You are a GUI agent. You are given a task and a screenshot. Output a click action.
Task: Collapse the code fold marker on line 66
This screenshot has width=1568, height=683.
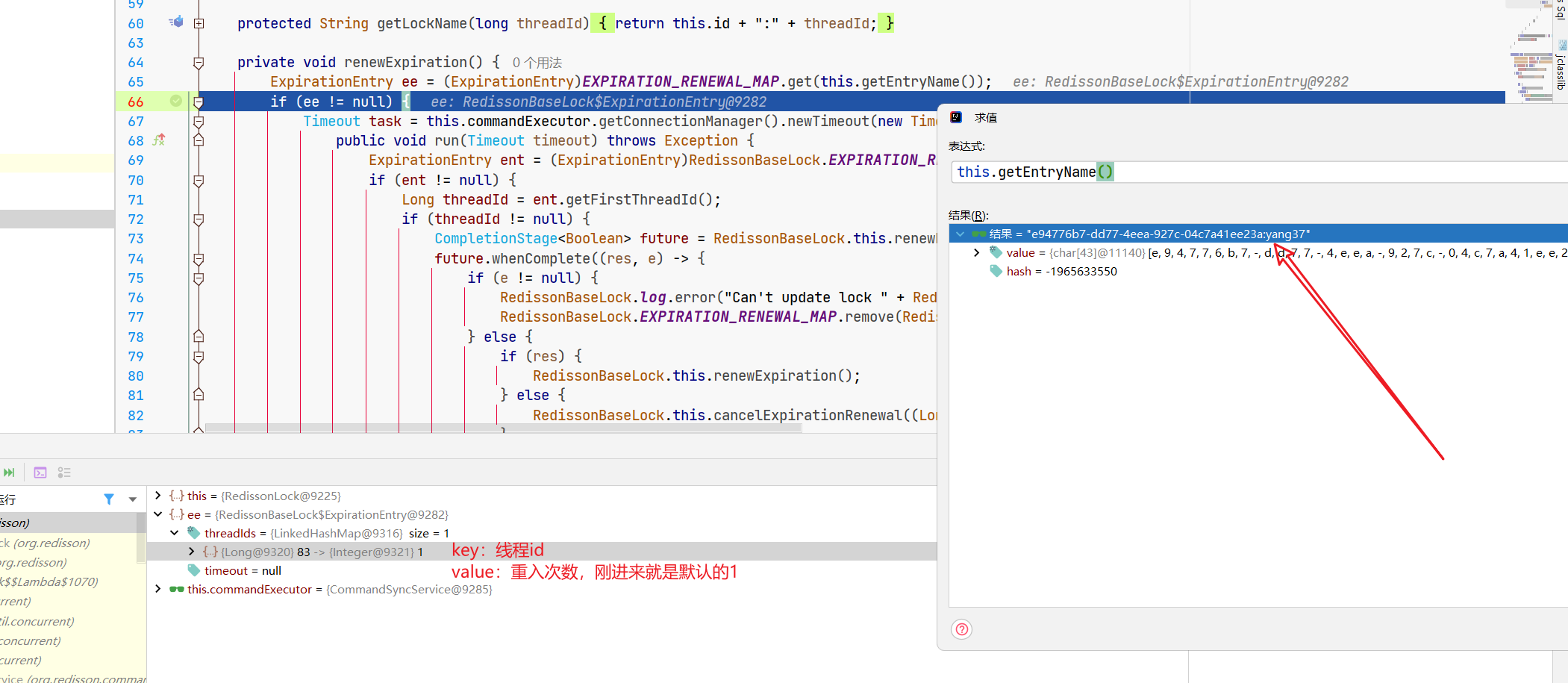click(199, 102)
